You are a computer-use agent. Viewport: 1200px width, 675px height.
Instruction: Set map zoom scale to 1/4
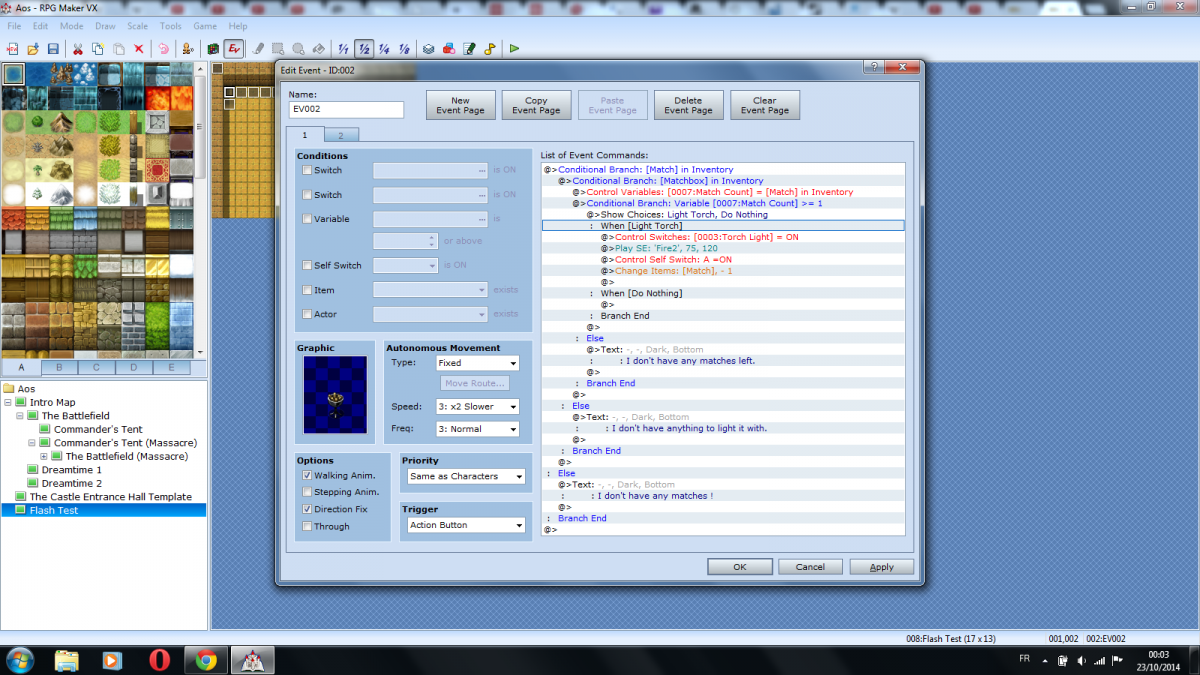[384, 48]
